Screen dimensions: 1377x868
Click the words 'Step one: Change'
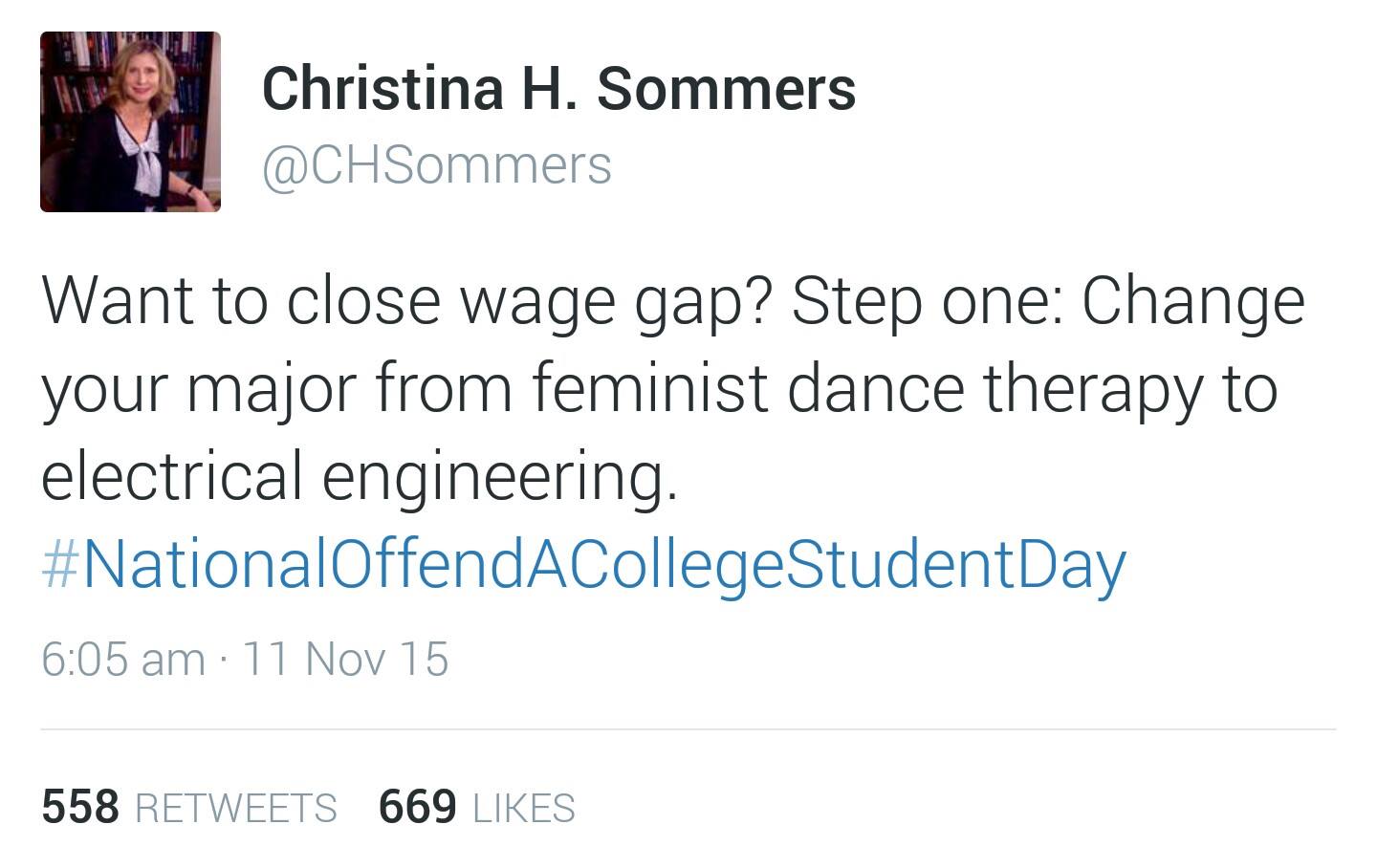(1047, 301)
